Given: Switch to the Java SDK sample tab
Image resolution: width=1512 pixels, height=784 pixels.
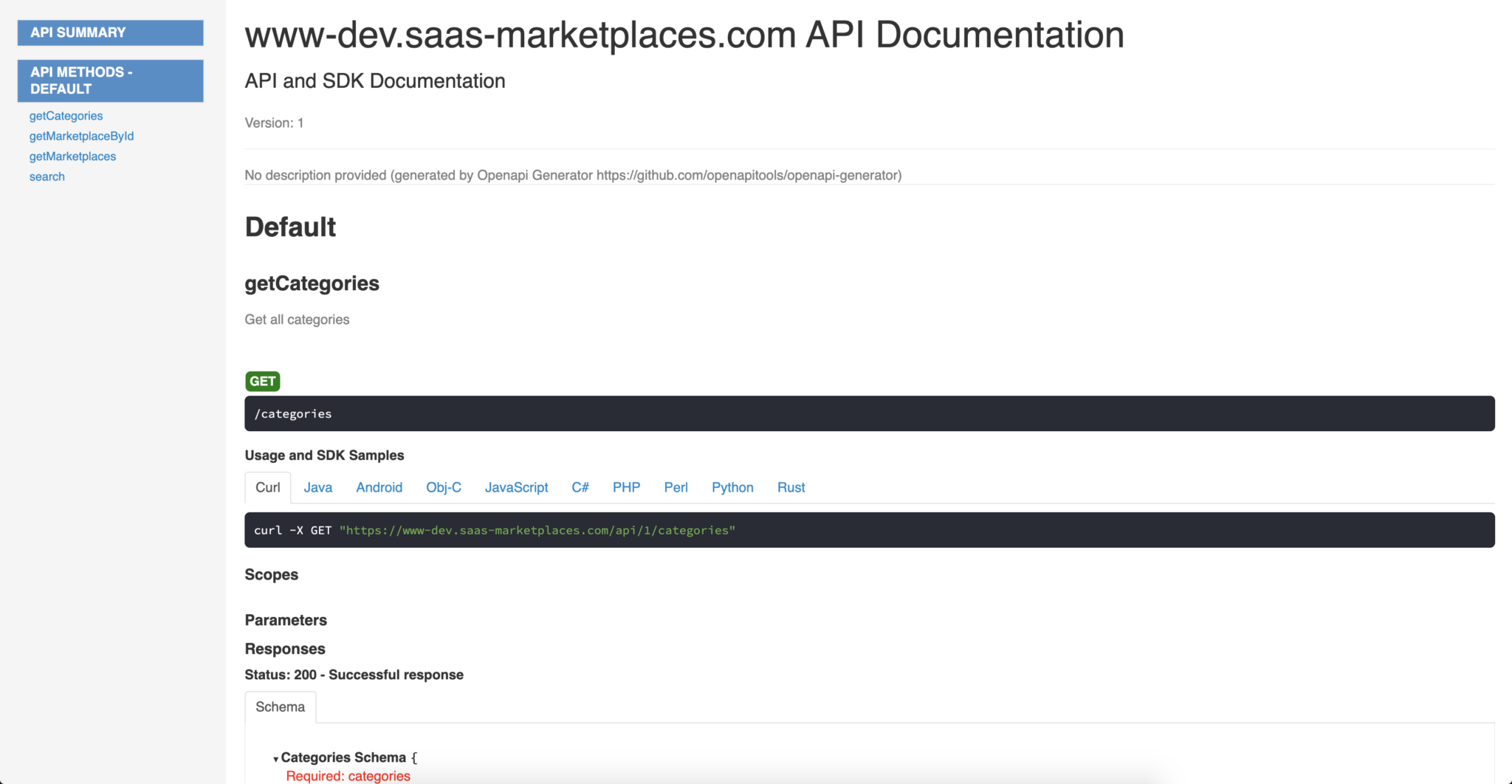Looking at the screenshot, I should click(317, 487).
